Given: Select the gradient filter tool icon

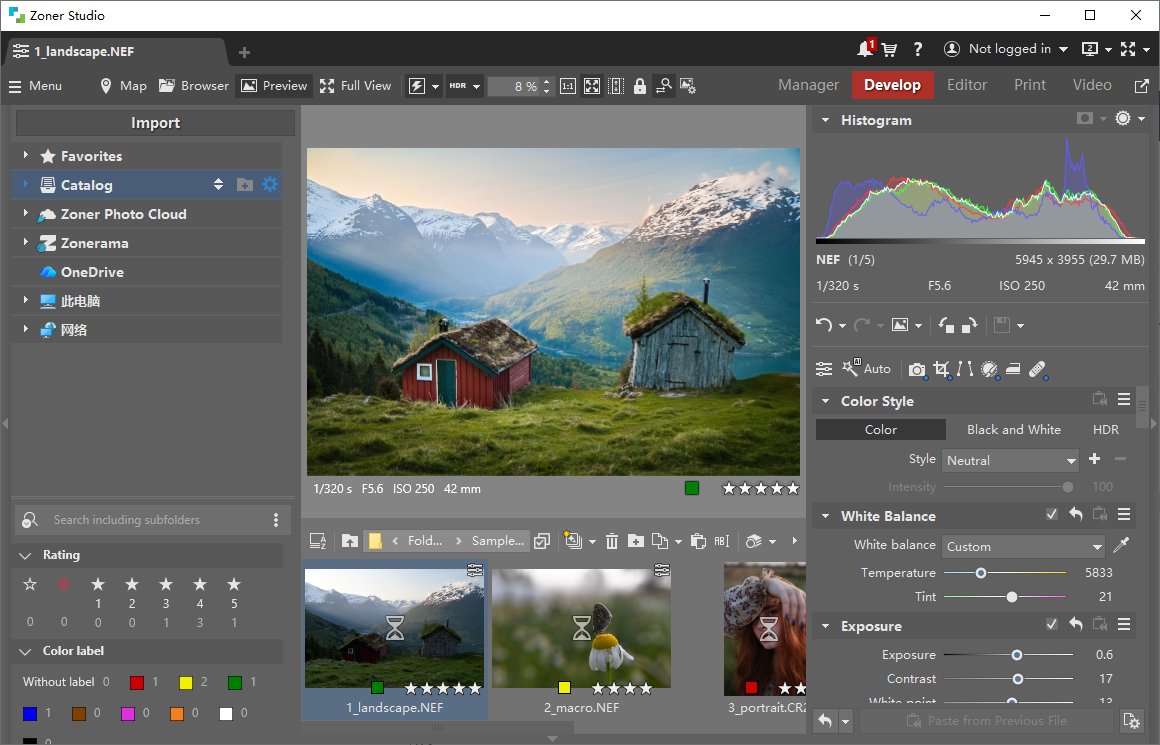Looking at the screenshot, I should pos(1014,368).
